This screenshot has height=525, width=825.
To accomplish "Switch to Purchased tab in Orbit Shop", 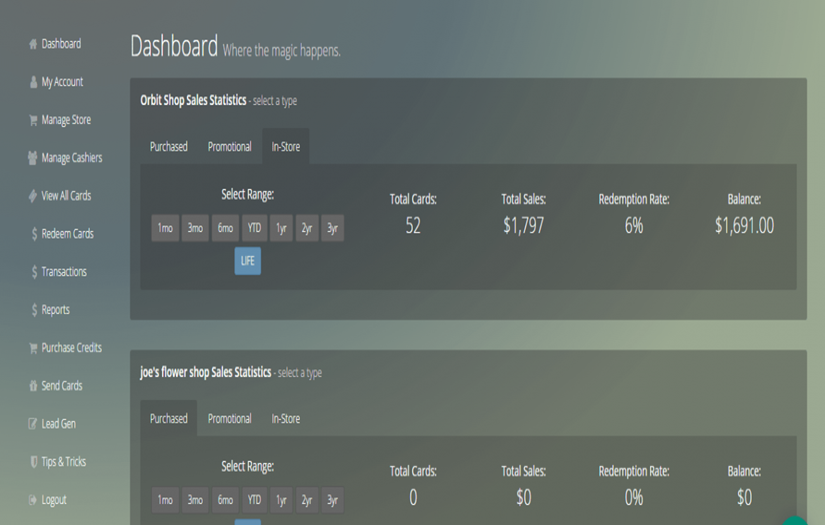I will click(168, 147).
